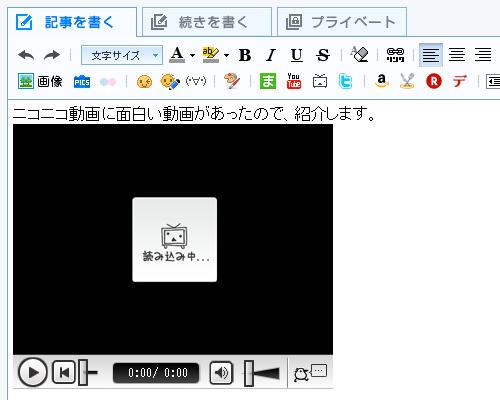Undo the last edit

point(26,55)
